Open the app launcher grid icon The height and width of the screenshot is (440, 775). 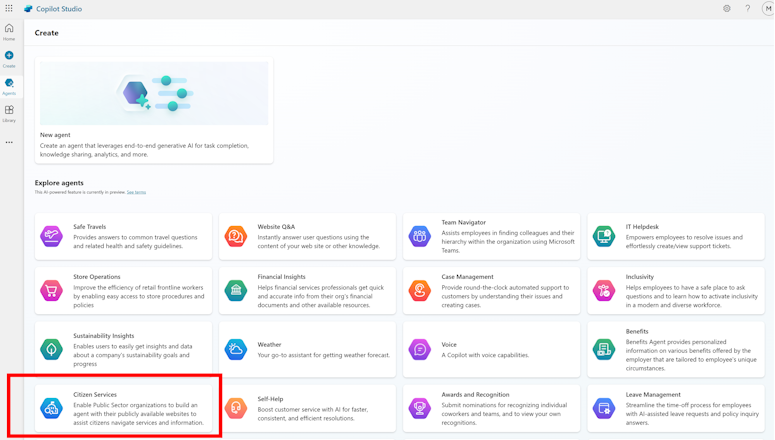(9, 8)
